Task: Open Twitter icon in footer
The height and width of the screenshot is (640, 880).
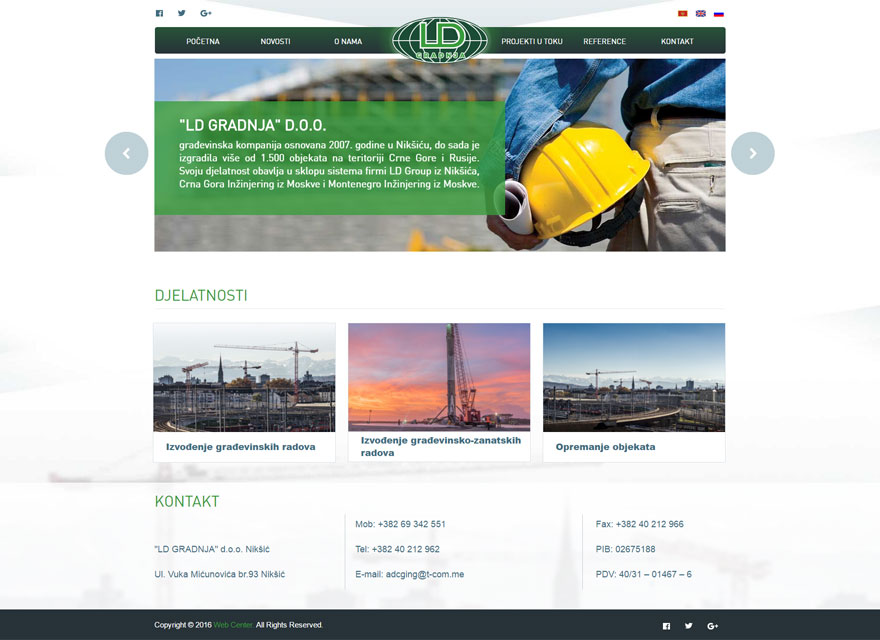Action: [689, 626]
